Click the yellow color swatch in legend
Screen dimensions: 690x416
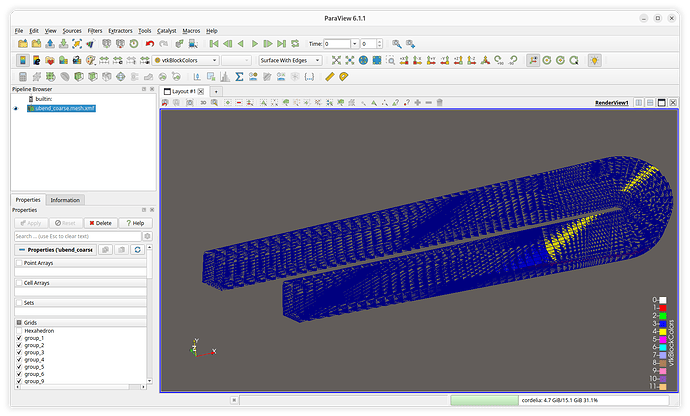point(663,331)
